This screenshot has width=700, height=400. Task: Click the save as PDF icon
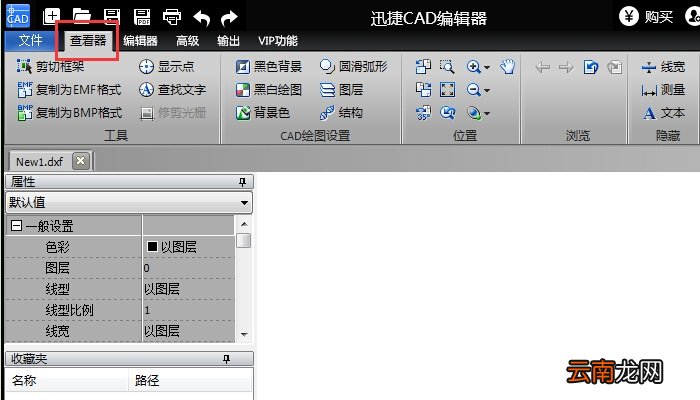[x=142, y=17]
